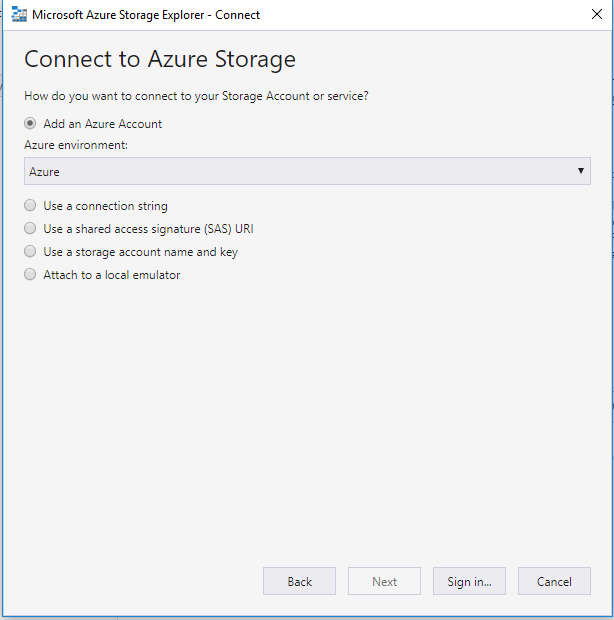
Task: Choose Use a connection string option
Action: pos(30,205)
